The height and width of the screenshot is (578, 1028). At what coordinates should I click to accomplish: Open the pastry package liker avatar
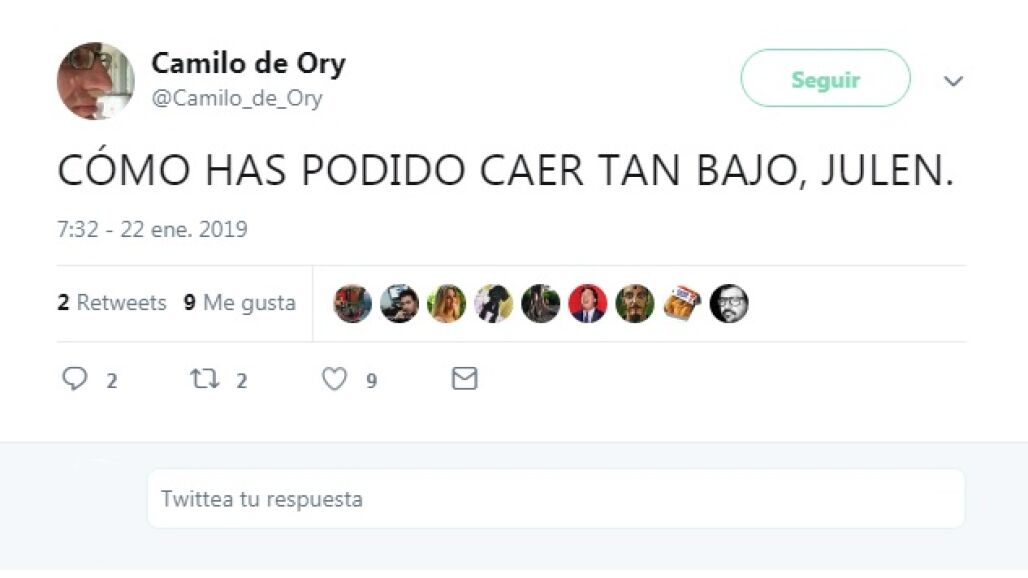click(682, 303)
